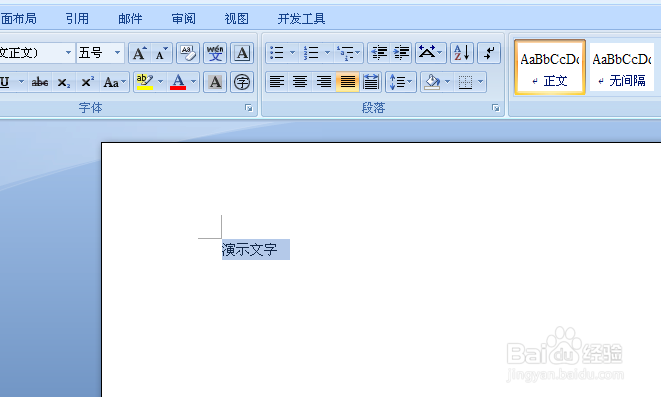Image resolution: width=661 pixels, height=397 pixels.
Task: Select 无间隔 style thumbnail
Action: click(x=622, y=67)
